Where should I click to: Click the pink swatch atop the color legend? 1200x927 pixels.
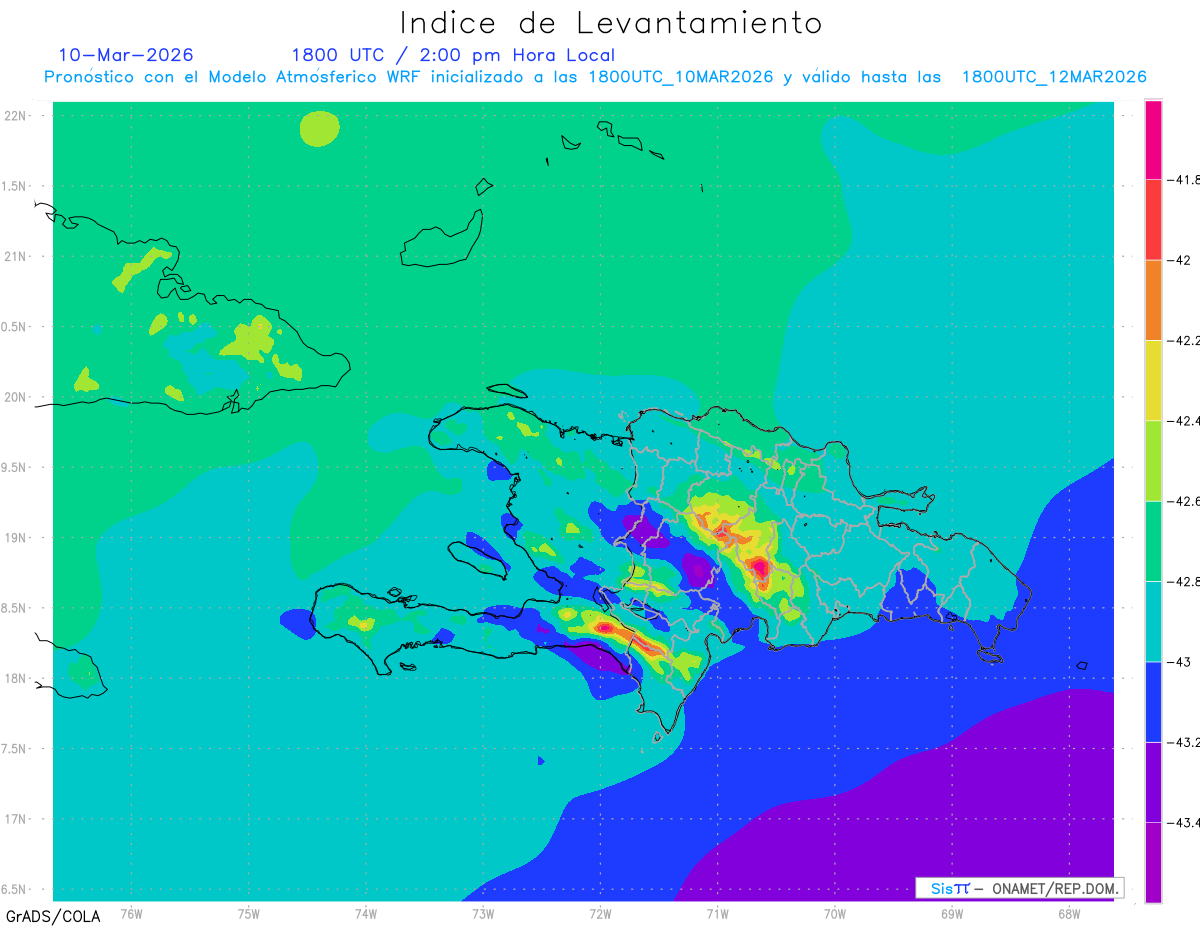[x=1153, y=140]
